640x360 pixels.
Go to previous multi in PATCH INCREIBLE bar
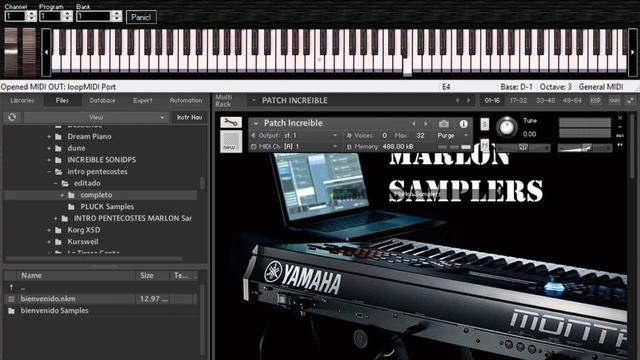click(457, 100)
